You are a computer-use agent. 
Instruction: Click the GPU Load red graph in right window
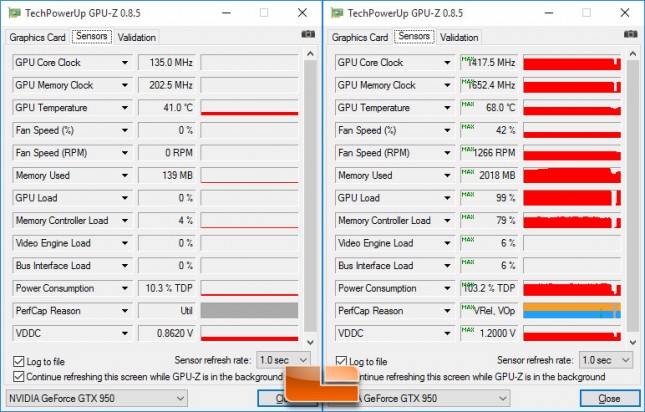pyautogui.click(x=572, y=198)
